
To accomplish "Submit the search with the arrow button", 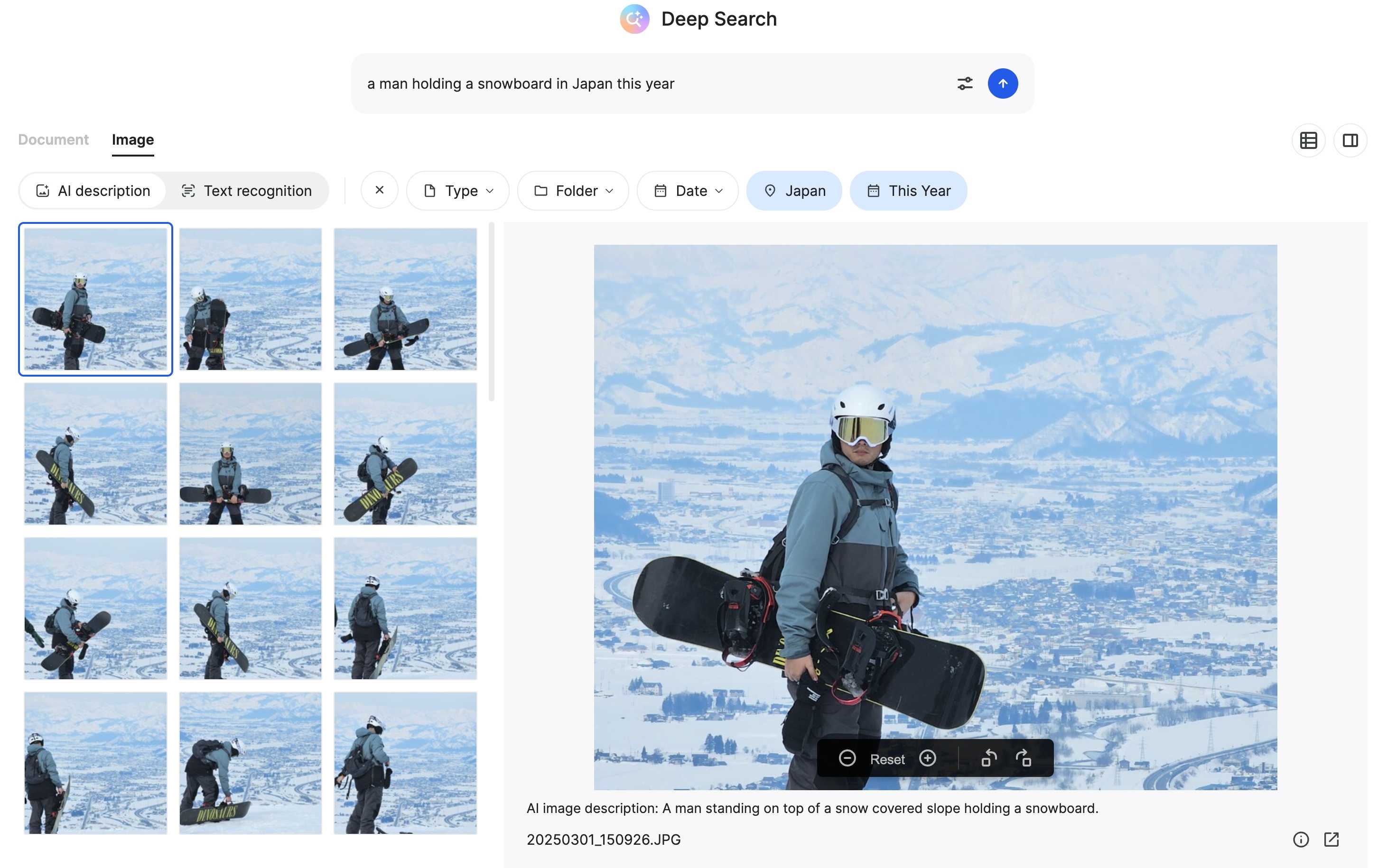I will coord(1003,83).
